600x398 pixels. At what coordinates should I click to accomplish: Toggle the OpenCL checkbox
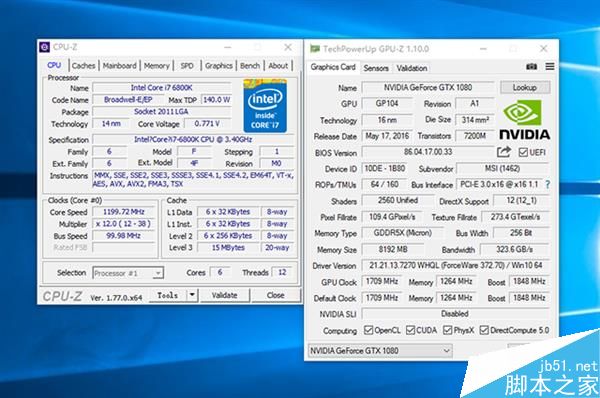tap(368, 330)
